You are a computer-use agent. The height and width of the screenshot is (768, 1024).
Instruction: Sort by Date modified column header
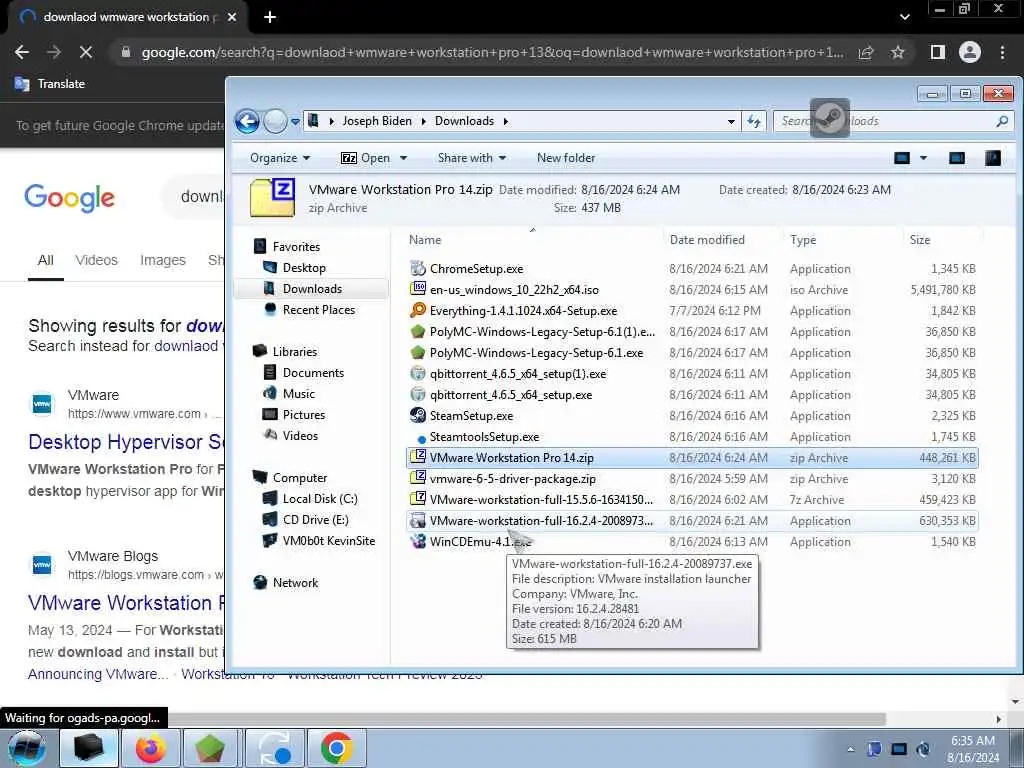[x=707, y=240]
